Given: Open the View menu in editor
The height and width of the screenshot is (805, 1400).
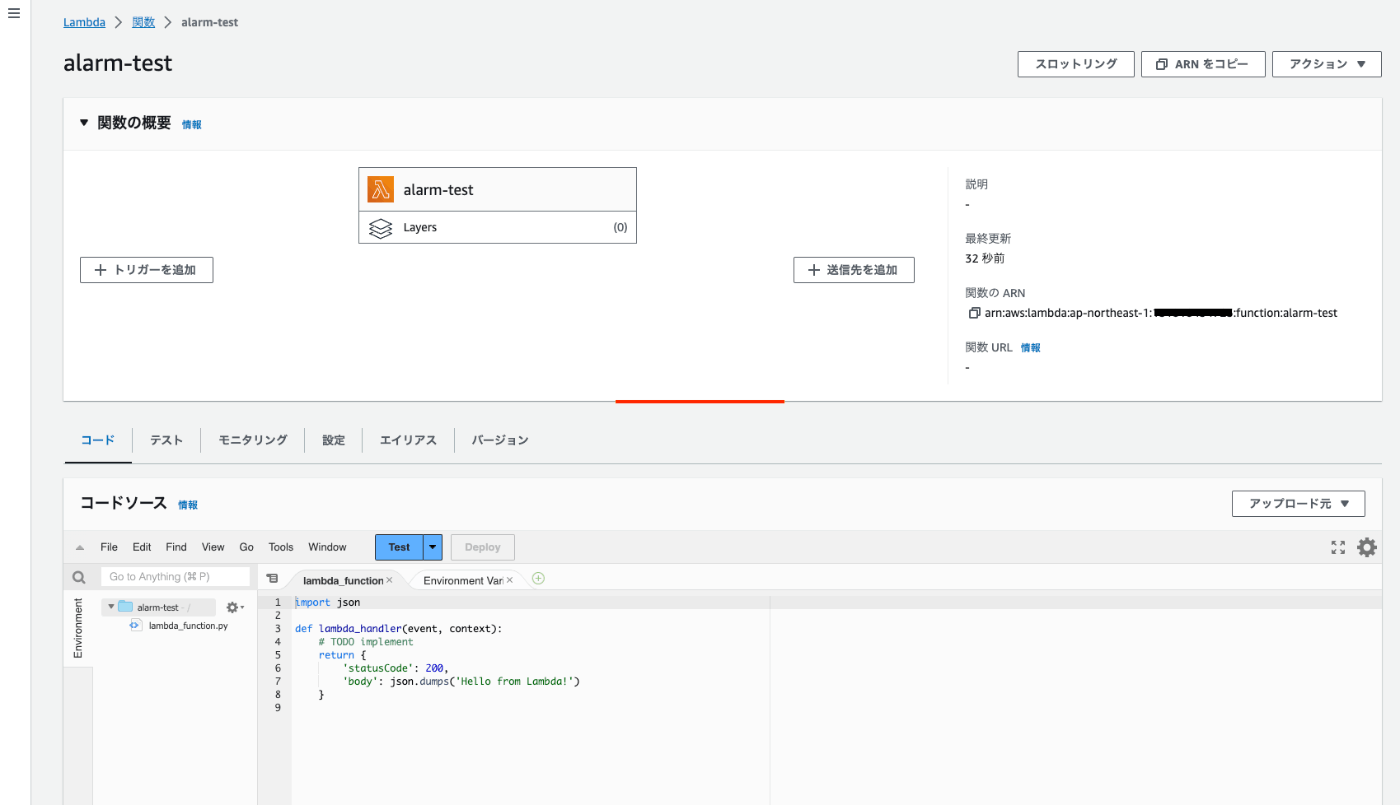Looking at the screenshot, I should [x=213, y=547].
